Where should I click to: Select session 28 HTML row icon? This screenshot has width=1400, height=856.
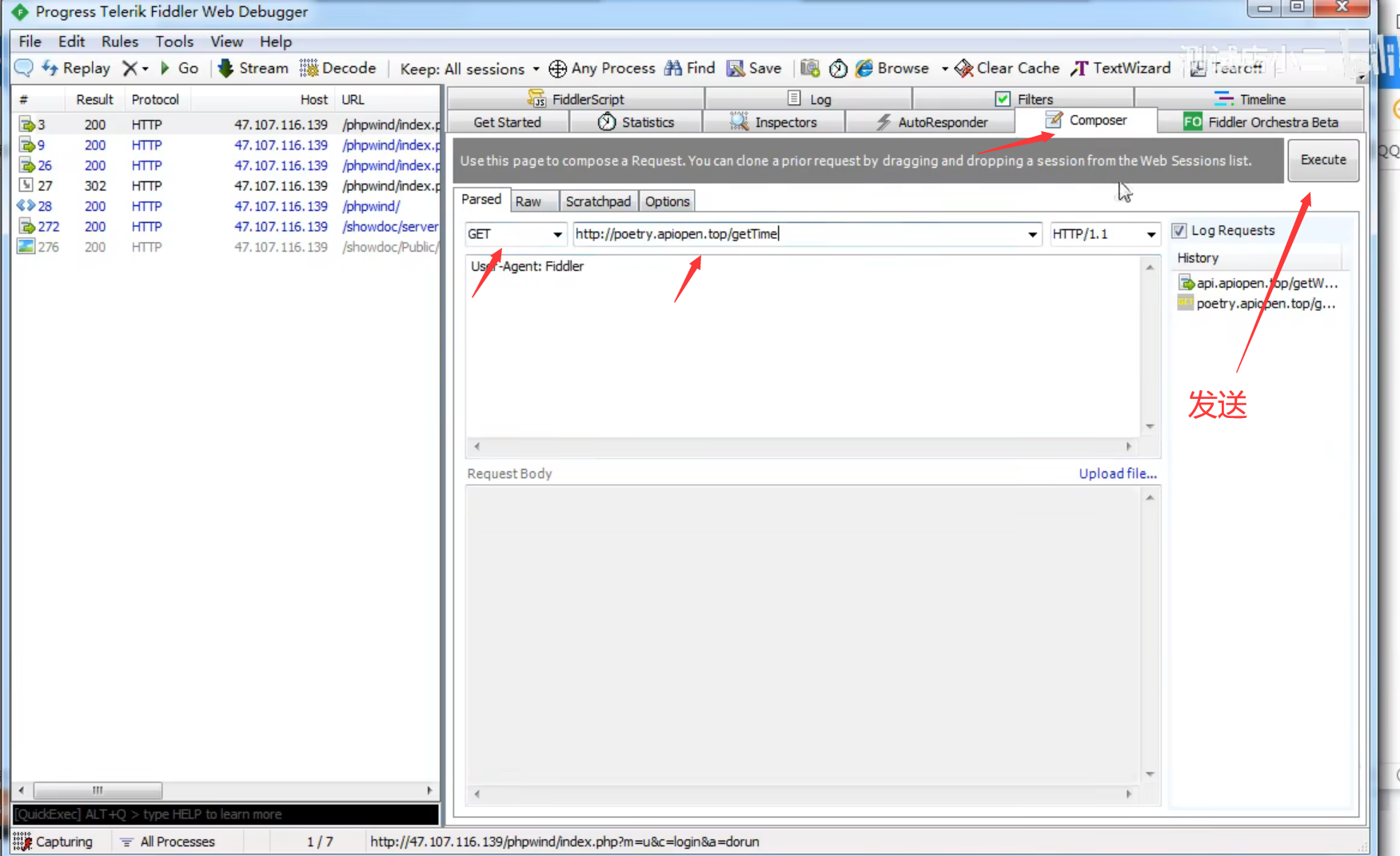pyautogui.click(x=26, y=206)
